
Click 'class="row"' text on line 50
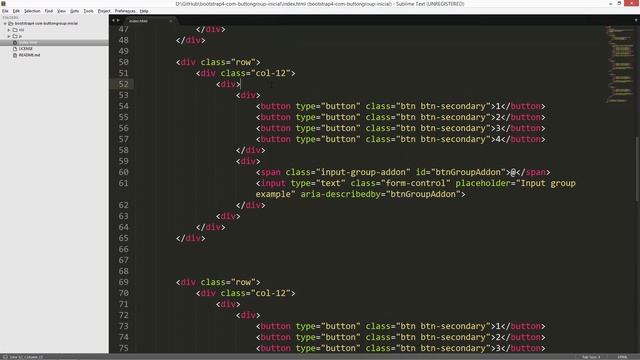(x=228, y=62)
